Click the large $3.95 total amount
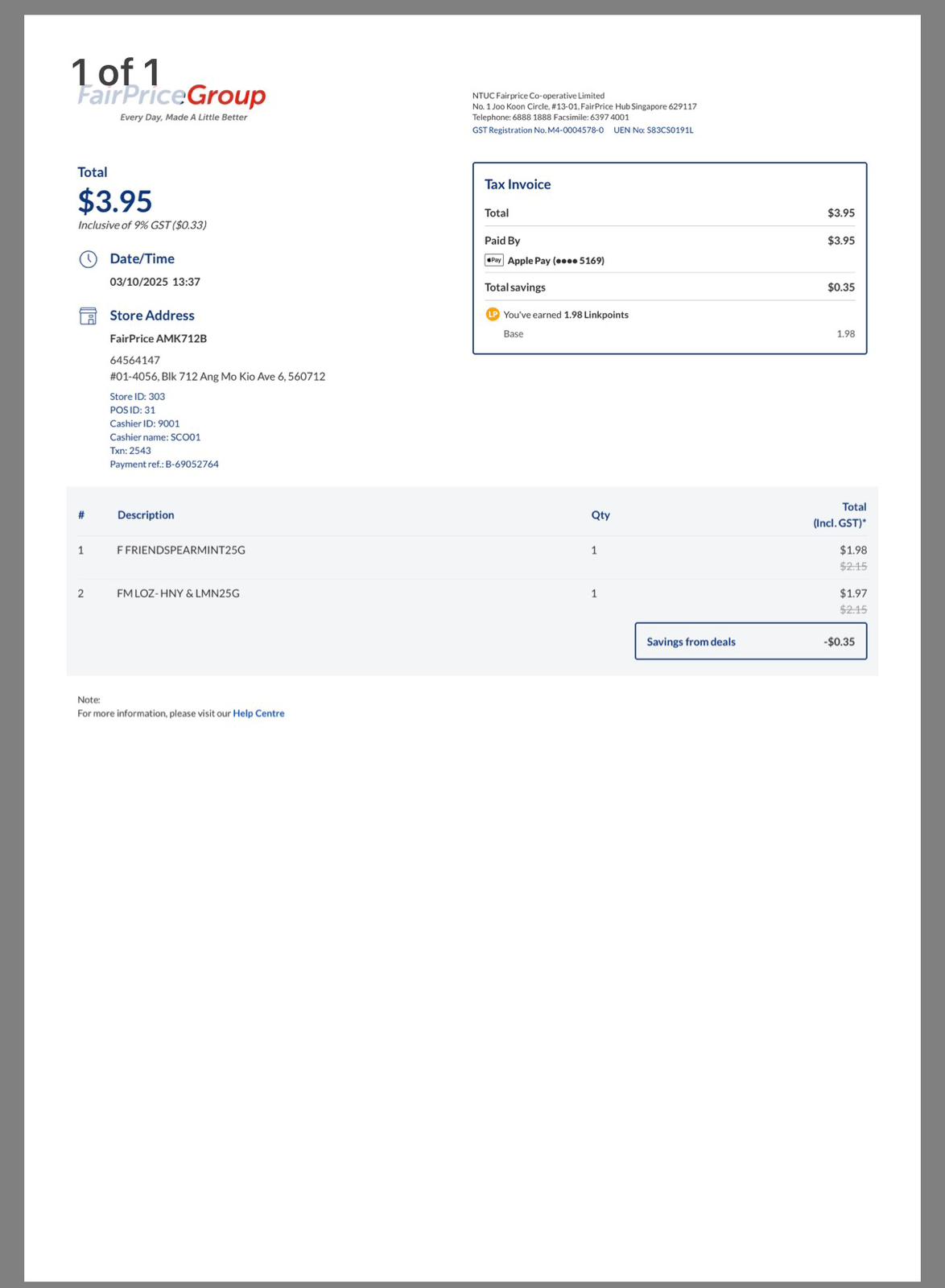Screen dimensions: 945x1288 point(115,201)
